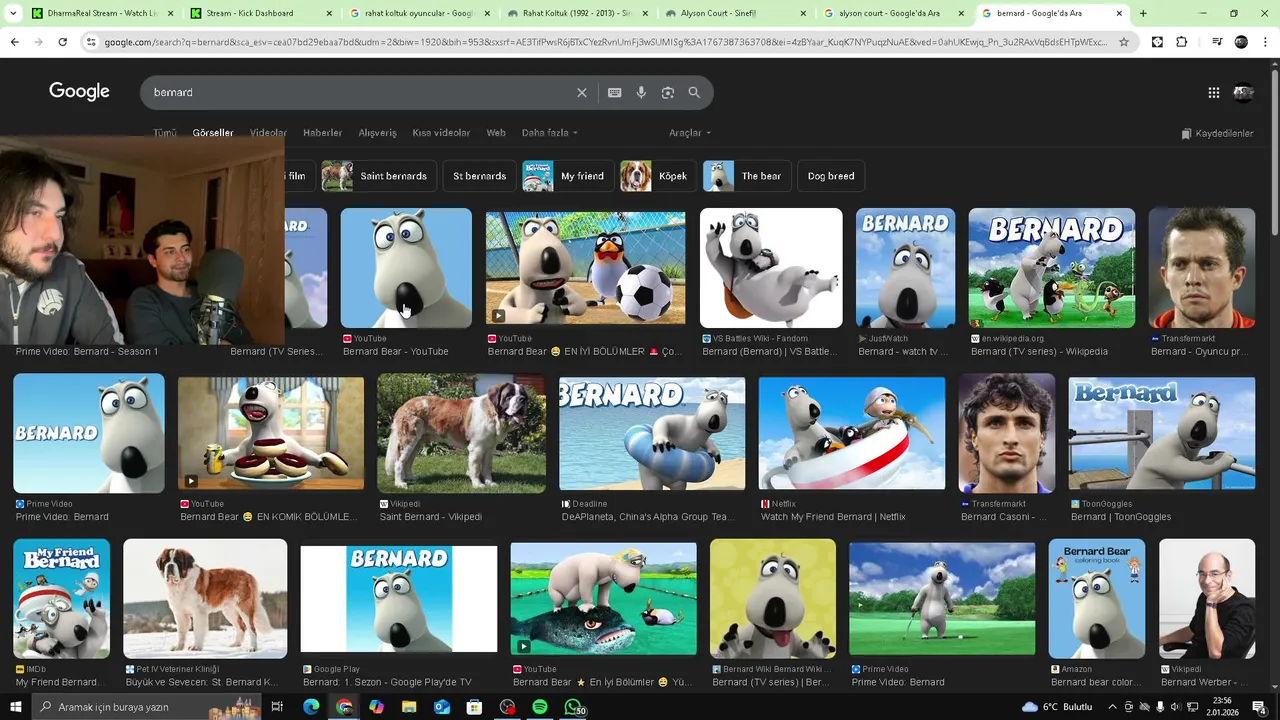Click in the Google search input field
This screenshot has height=720, width=1280.
360,92
